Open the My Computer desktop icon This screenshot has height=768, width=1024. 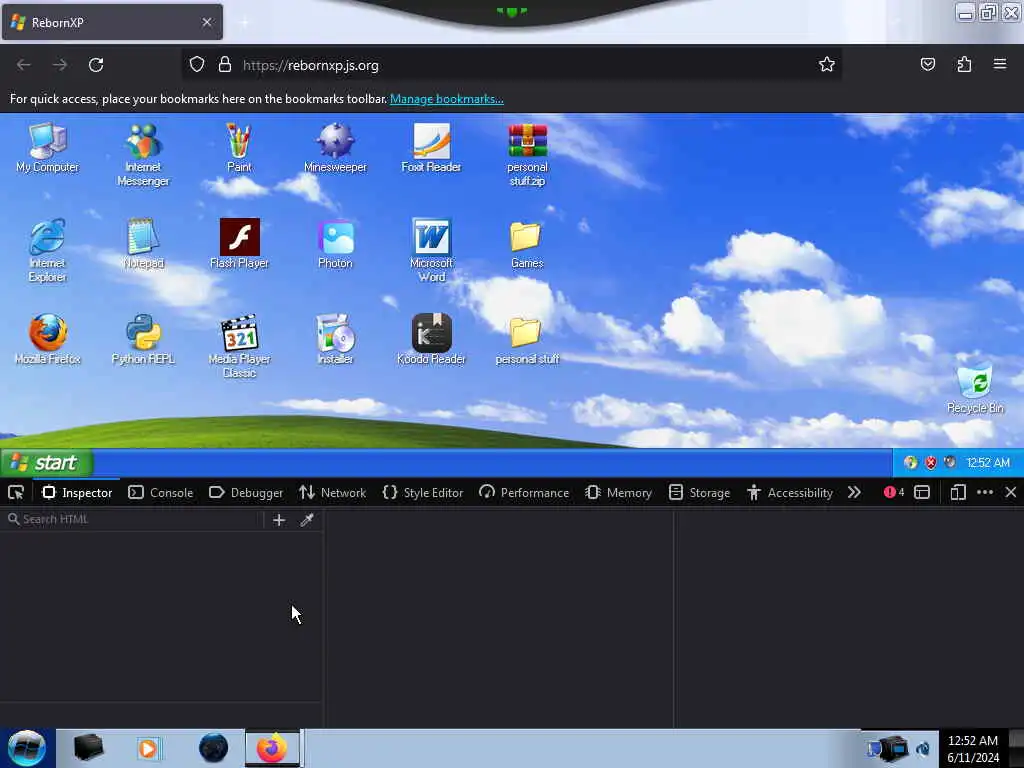tap(47, 148)
